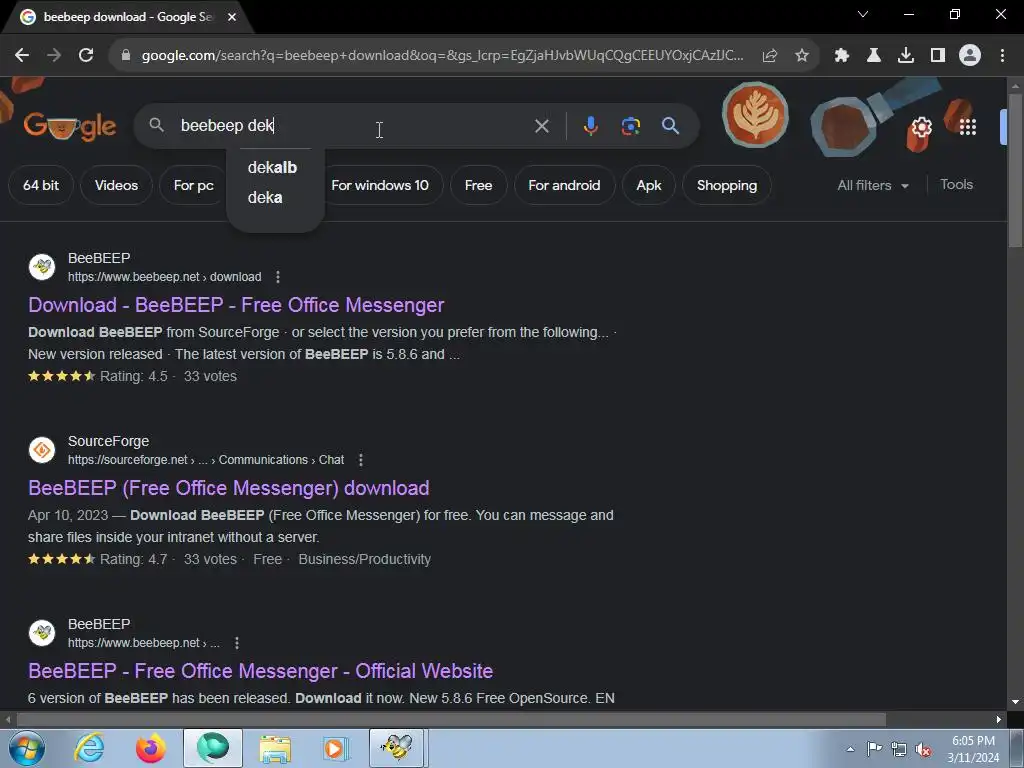The image size is (1024, 768).
Task: Focus the Google search input field
Action: pos(353,125)
